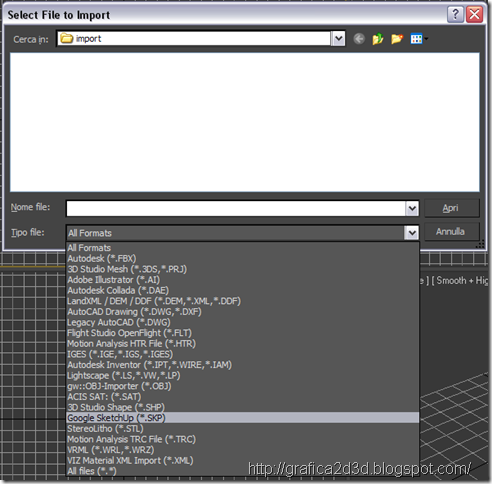Close the Select File to Import dialog
This screenshot has width=492, height=484.
(x=474, y=14)
